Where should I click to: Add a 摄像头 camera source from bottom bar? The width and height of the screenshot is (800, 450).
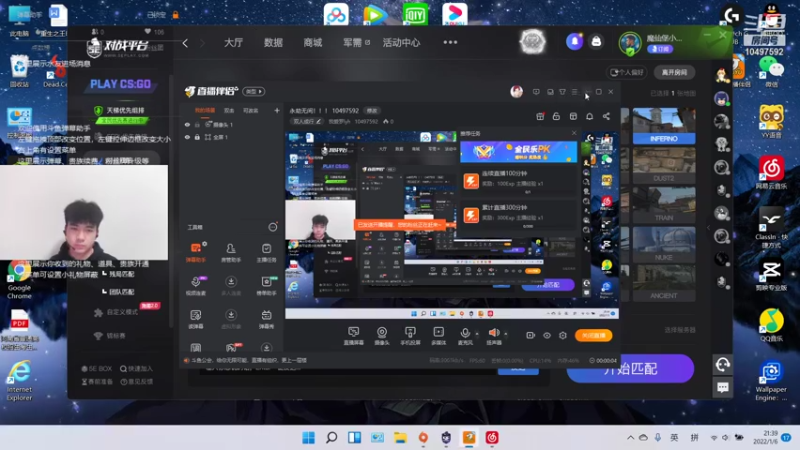pos(382,336)
